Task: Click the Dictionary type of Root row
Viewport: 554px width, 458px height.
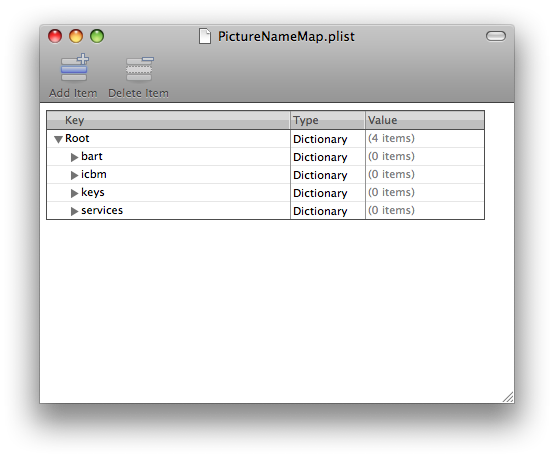Action: (320, 139)
